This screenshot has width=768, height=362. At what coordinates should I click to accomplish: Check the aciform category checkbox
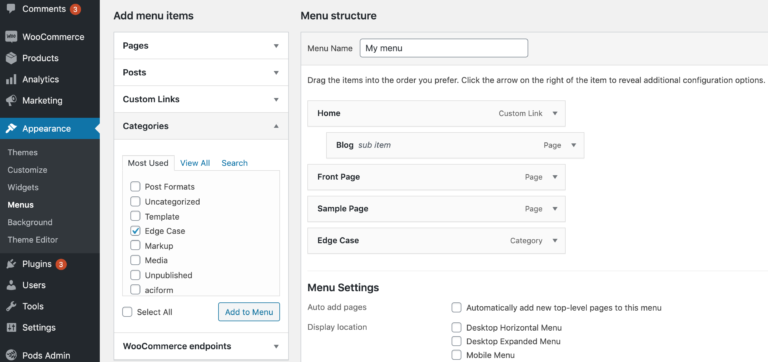(x=135, y=290)
